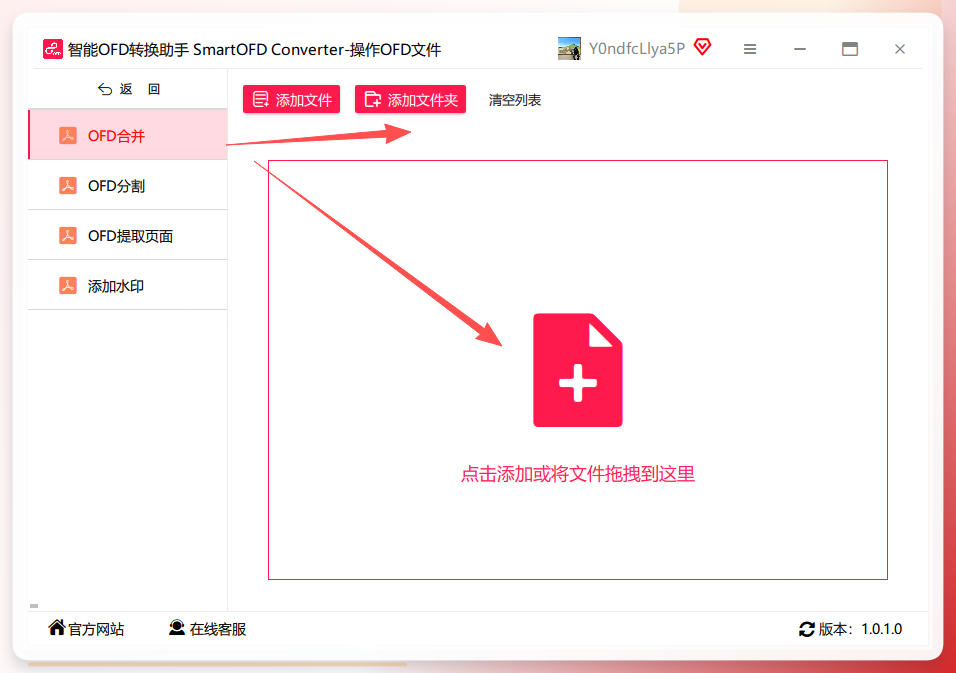Click the user avatar picture
Screen dimensions: 956x673
pyautogui.click(x=569, y=49)
